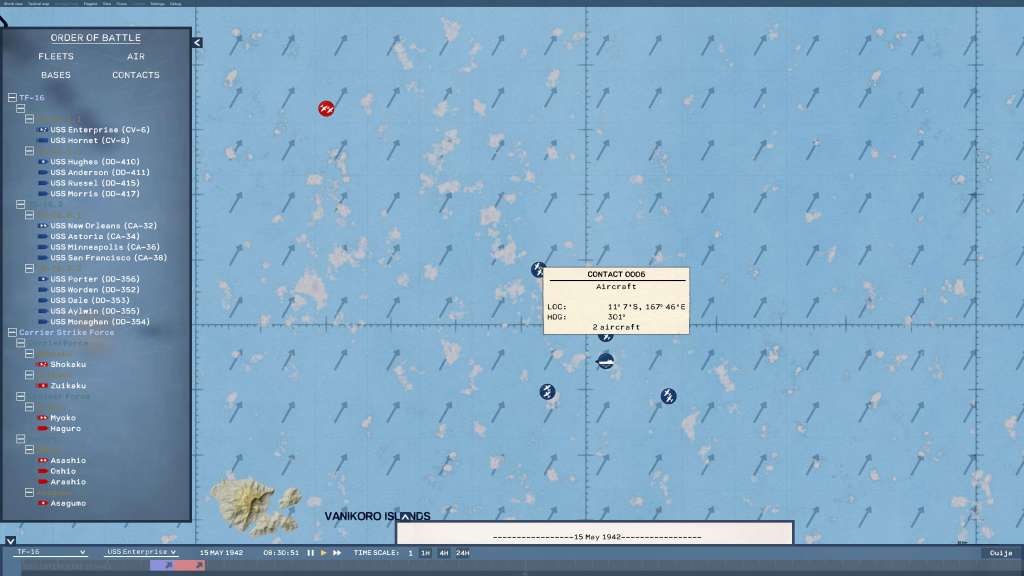This screenshot has height=576, width=1024.
Task: Open the TF-16 task force dropdown
Action: [50, 552]
